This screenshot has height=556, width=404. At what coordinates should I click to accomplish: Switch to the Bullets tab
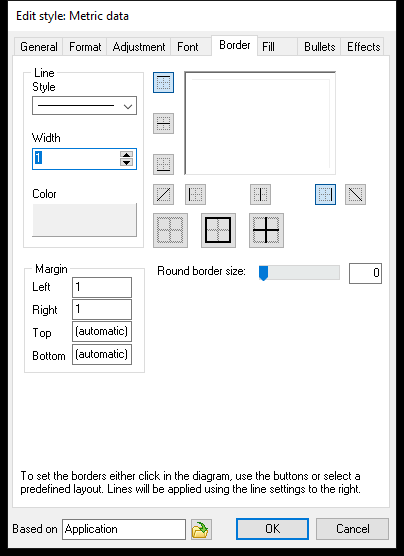coord(319,47)
